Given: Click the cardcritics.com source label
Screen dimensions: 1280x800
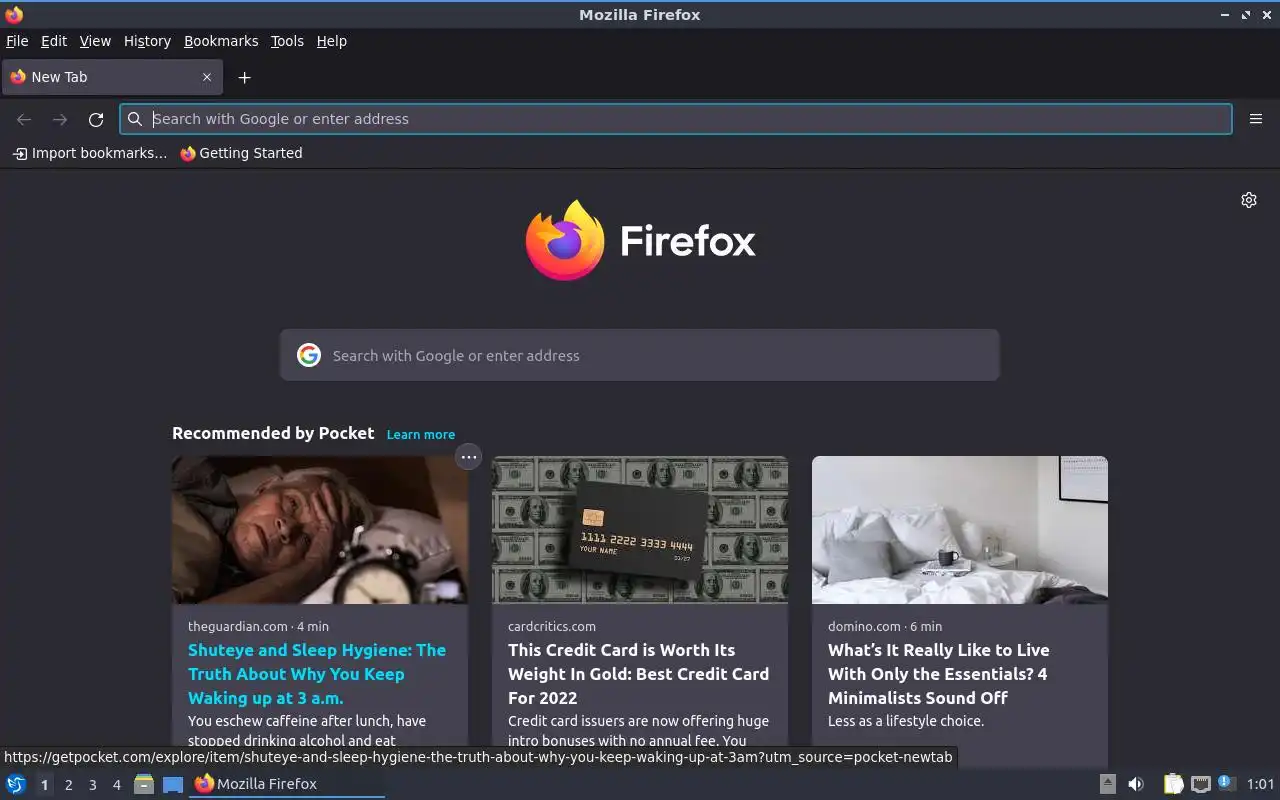Looking at the screenshot, I should click(552, 626).
